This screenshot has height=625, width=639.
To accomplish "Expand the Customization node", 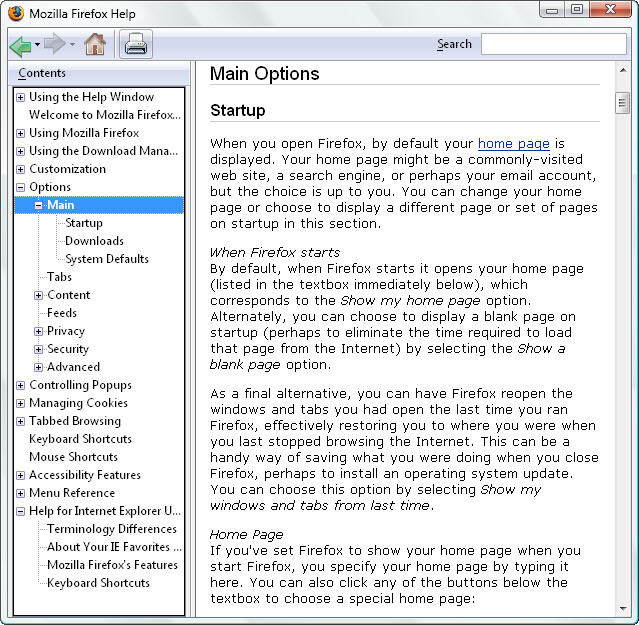I will 20,169.
